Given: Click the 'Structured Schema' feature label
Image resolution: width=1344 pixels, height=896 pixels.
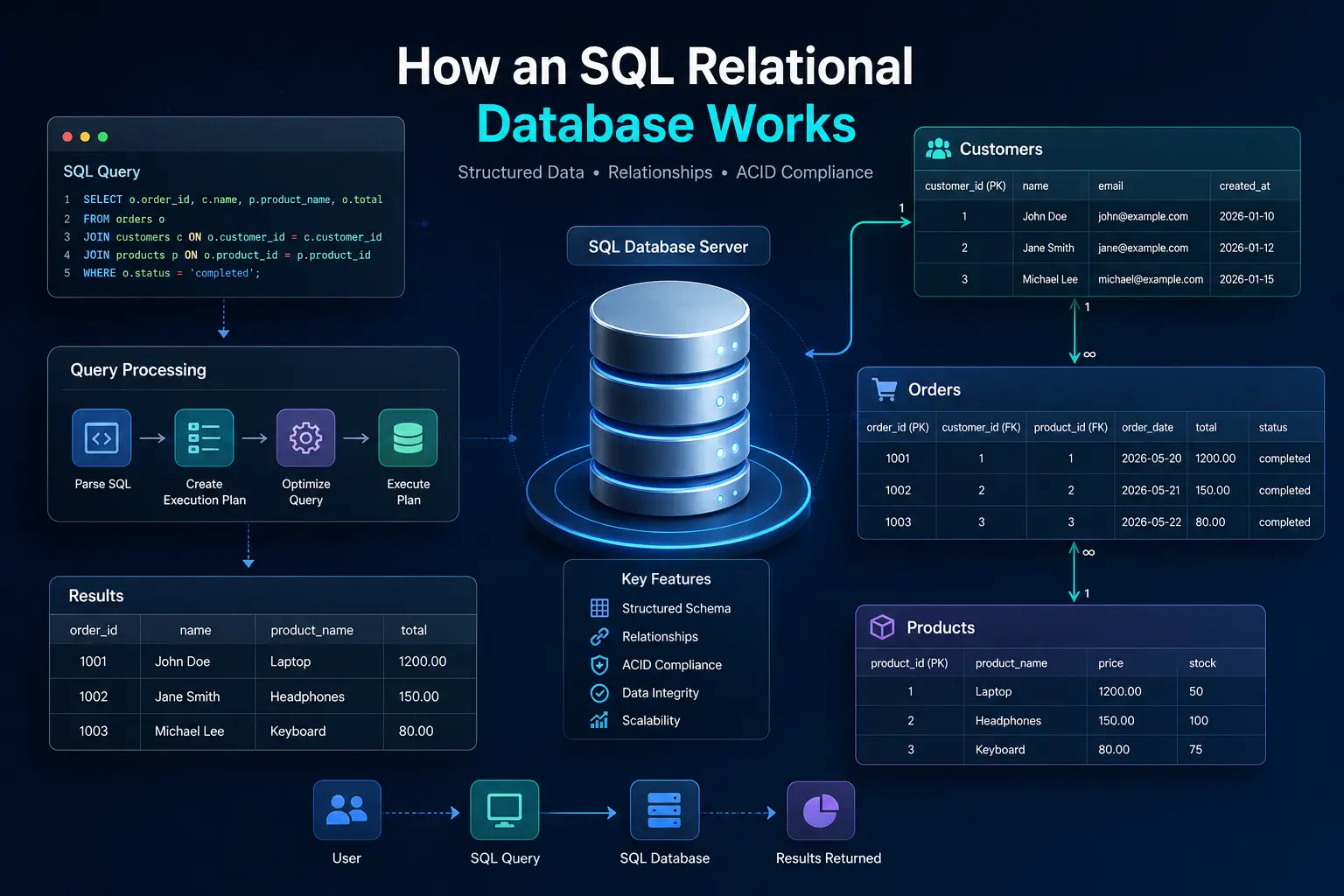Looking at the screenshot, I should pyautogui.click(x=676, y=608).
